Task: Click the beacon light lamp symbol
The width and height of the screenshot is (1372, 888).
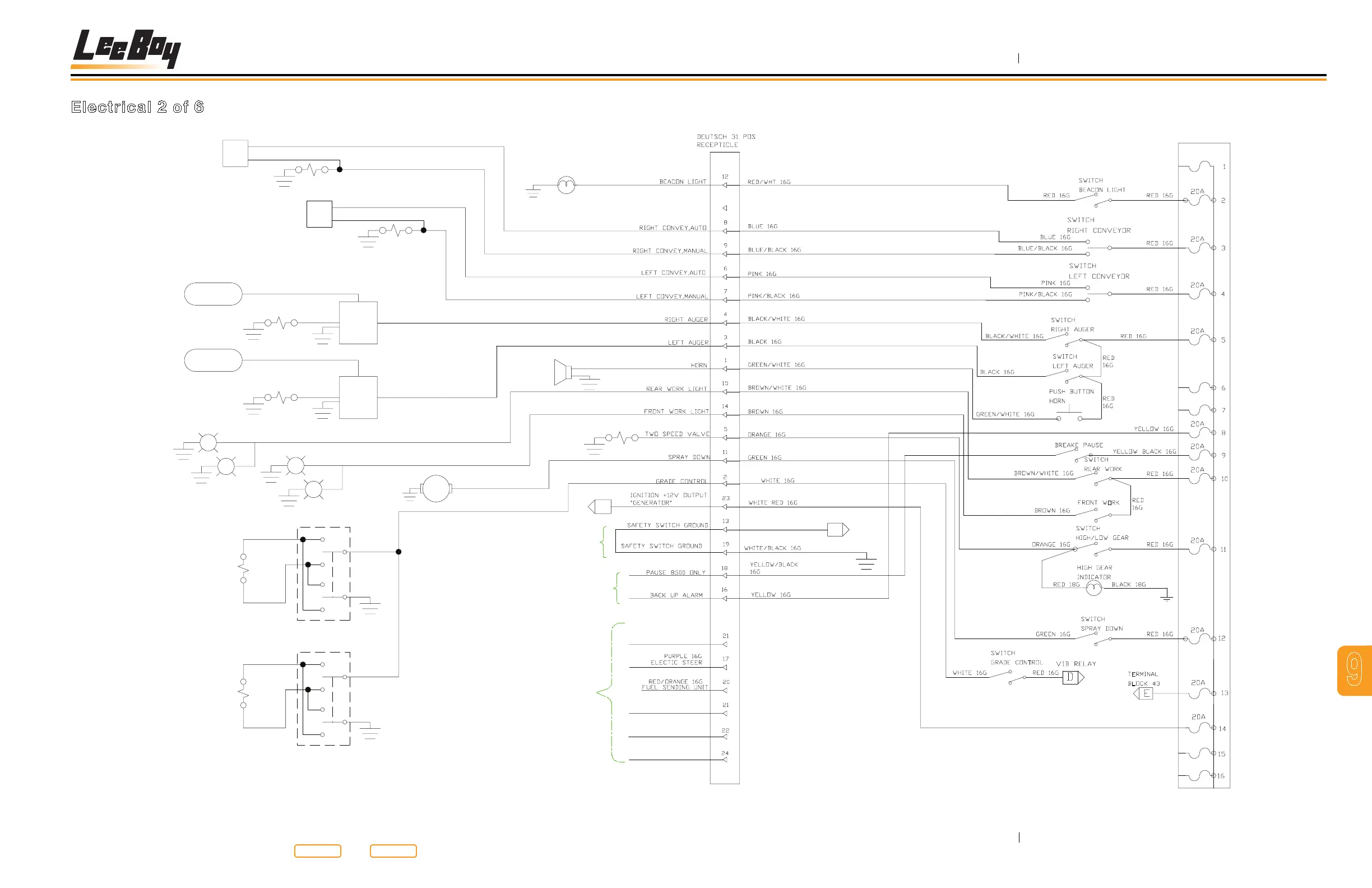Action: [x=566, y=185]
